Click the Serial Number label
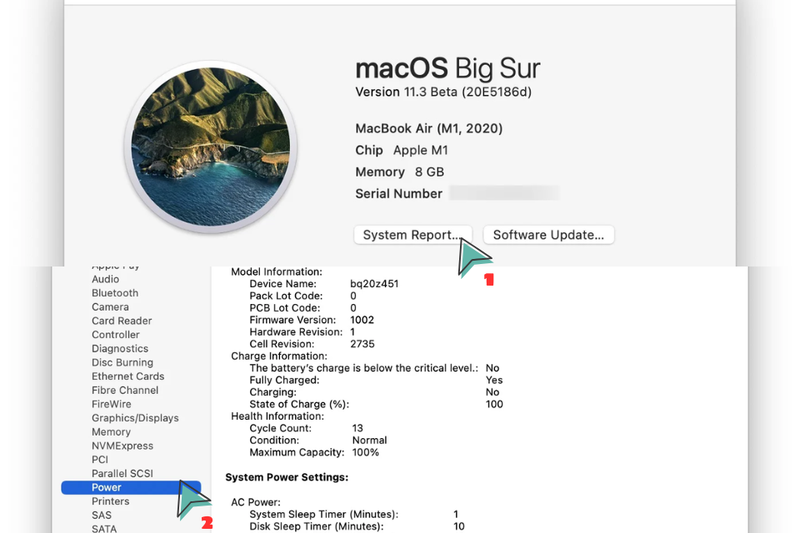The height and width of the screenshot is (533, 800). pyautogui.click(x=398, y=193)
